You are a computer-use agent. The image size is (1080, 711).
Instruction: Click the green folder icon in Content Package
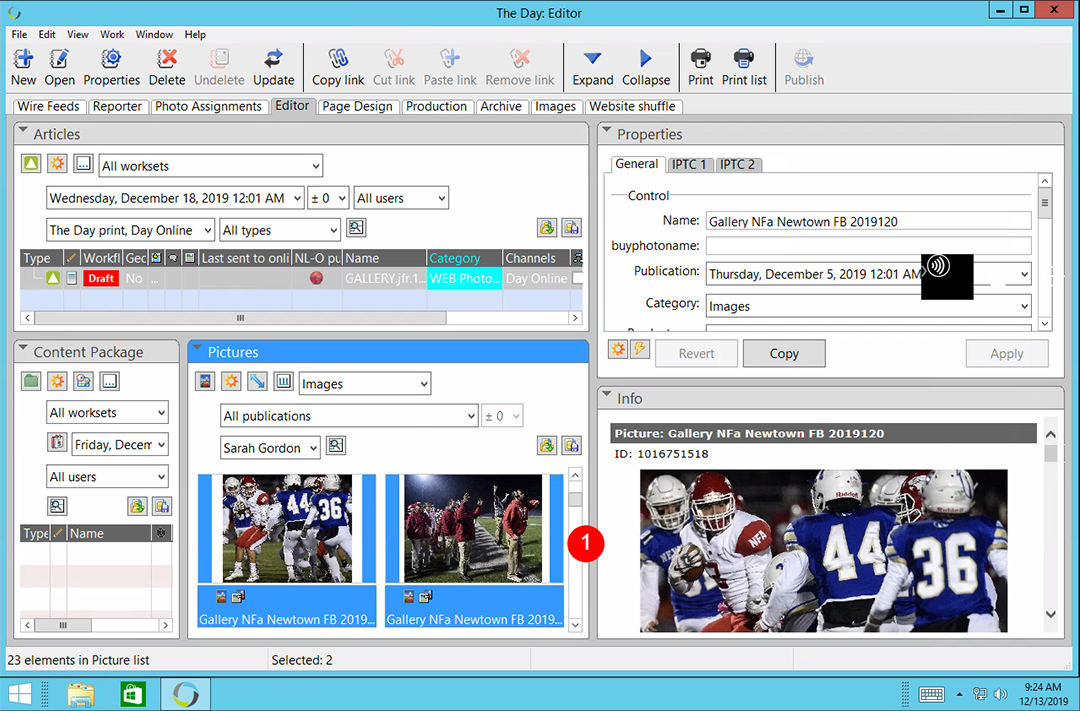[x=31, y=381]
